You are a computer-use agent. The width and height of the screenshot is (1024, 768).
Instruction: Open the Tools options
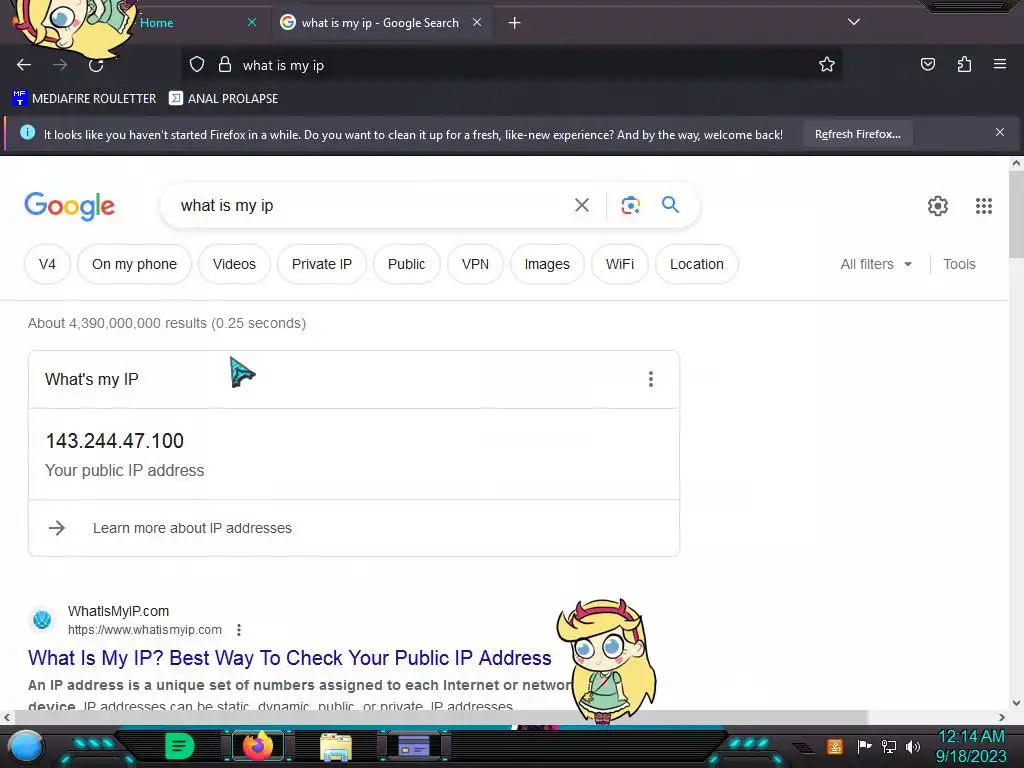pos(959,264)
